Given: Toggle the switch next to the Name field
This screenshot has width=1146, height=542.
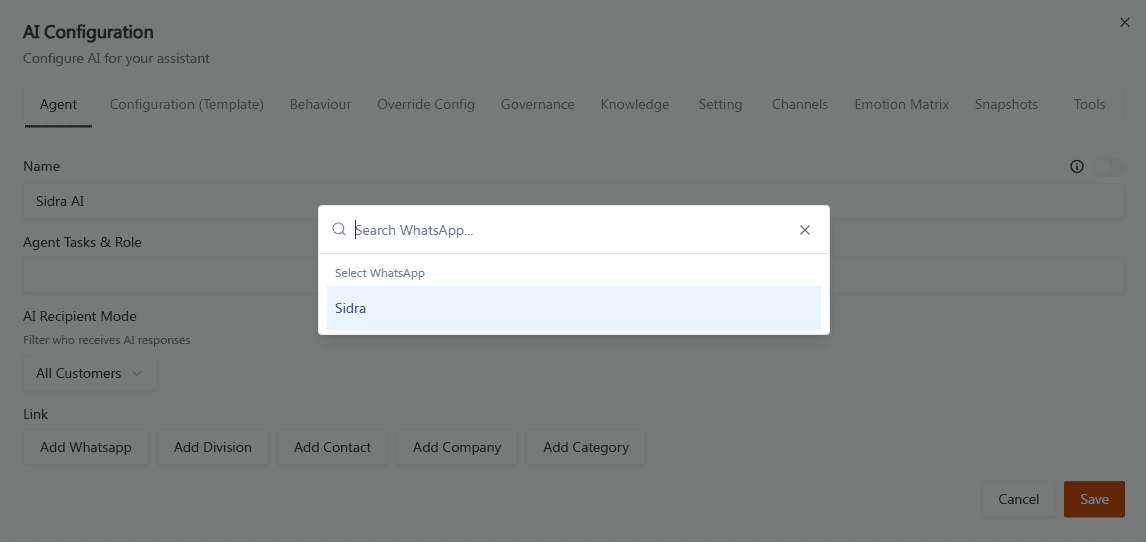Looking at the screenshot, I should 1109,167.
